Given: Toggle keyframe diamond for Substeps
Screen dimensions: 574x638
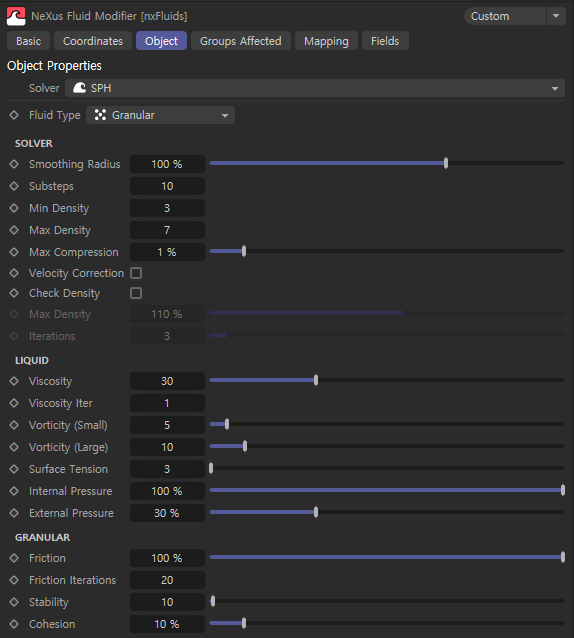Looking at the screenshot, I should pos(14,186).
